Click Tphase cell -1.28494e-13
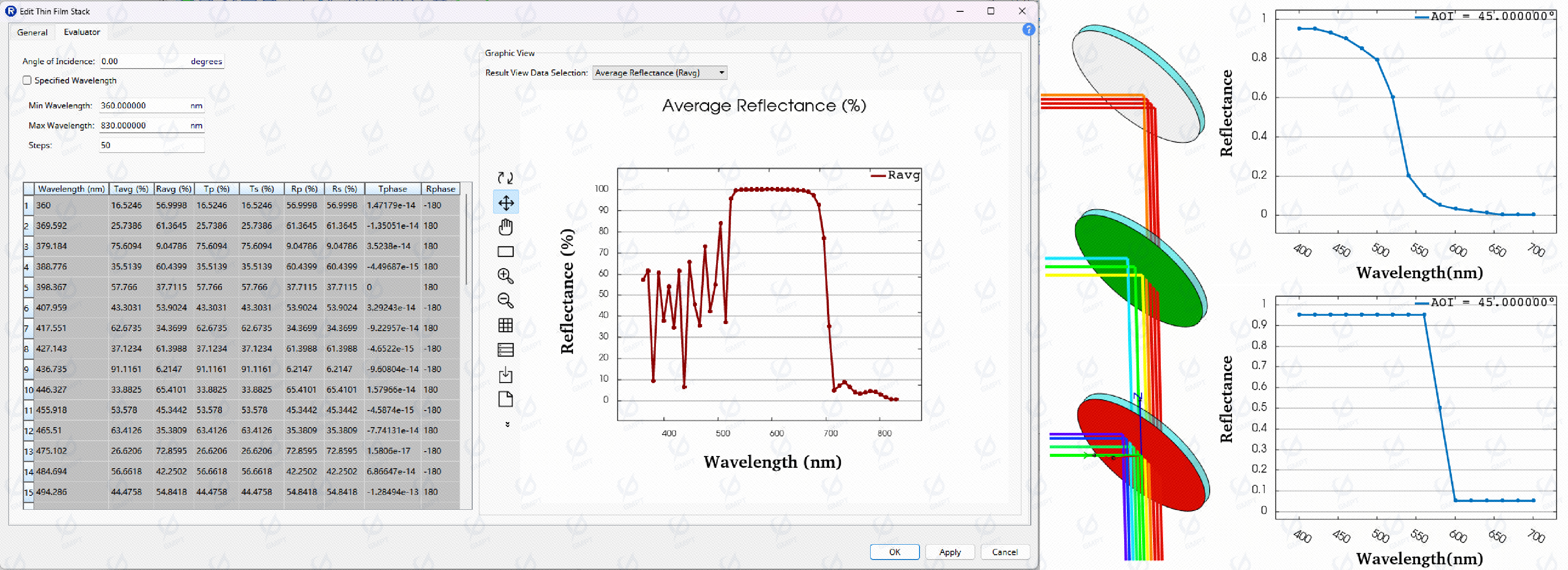Image resolution: width=1568 pixels, height=570 pixels. click(393, 492)
